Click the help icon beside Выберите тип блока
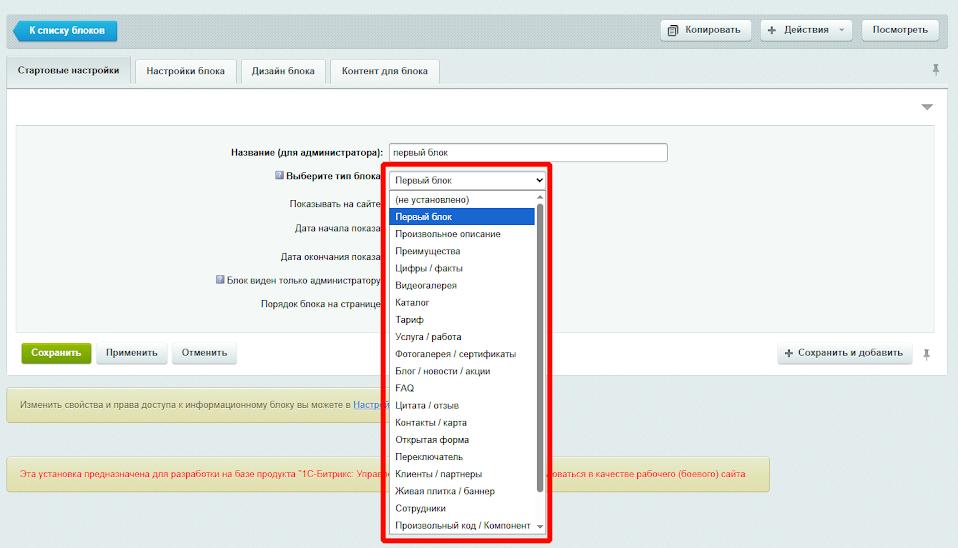This screenshot has height=548, width=958. (x=280, y=176)
